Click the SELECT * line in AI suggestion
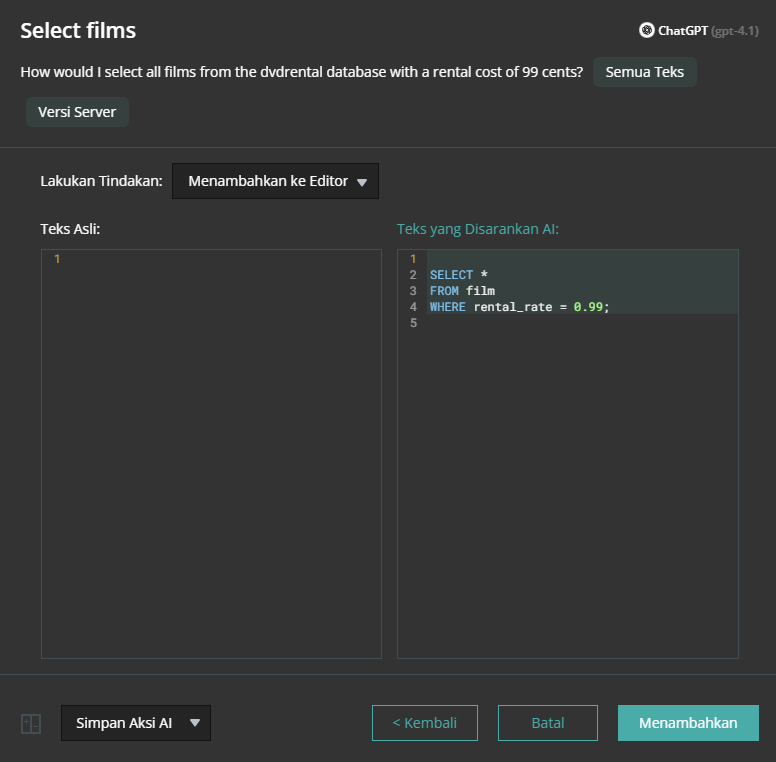776x762 pixels. pyautogui.click(x=458, y=275)
